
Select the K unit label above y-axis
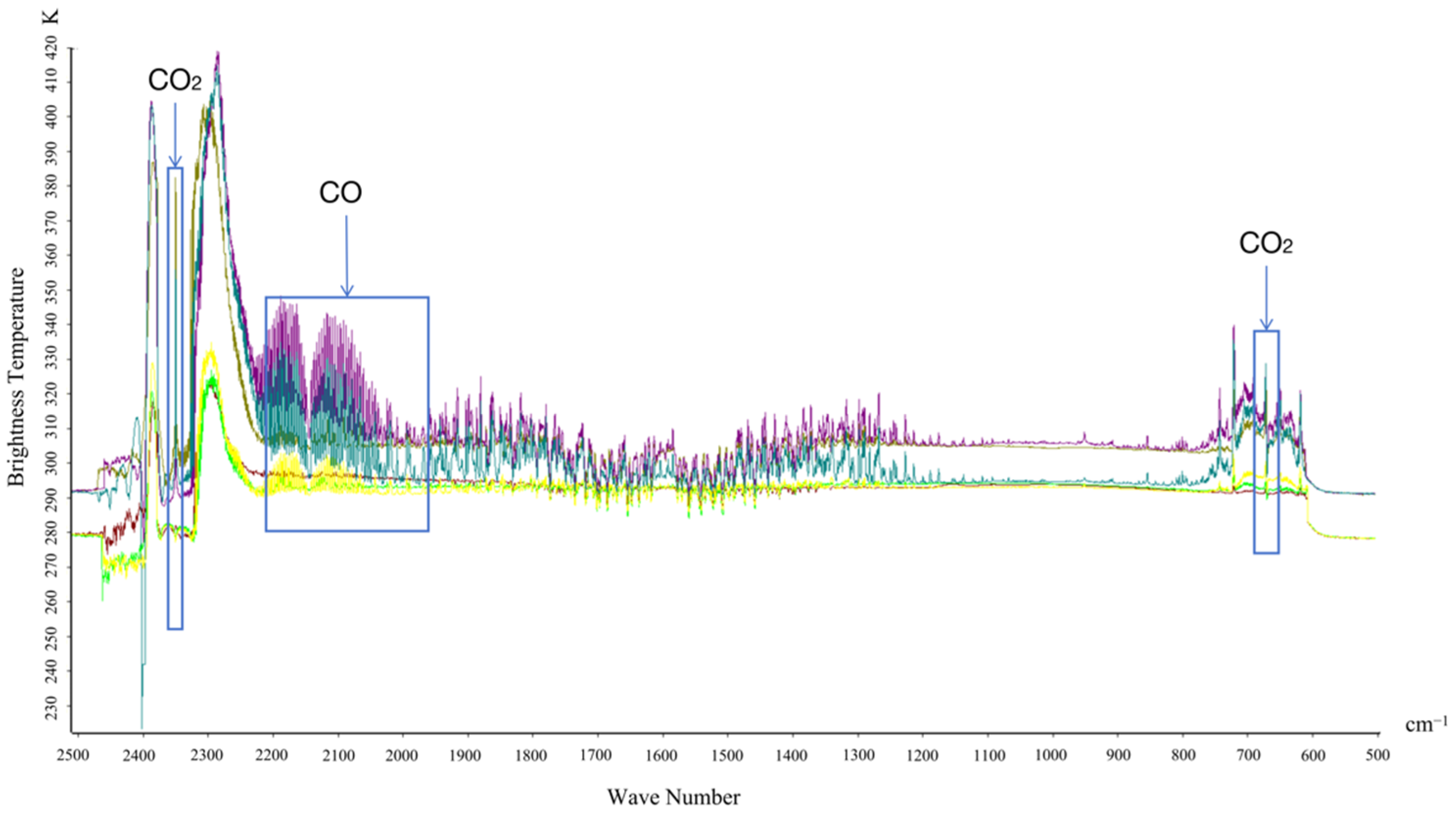click(50, 17)
